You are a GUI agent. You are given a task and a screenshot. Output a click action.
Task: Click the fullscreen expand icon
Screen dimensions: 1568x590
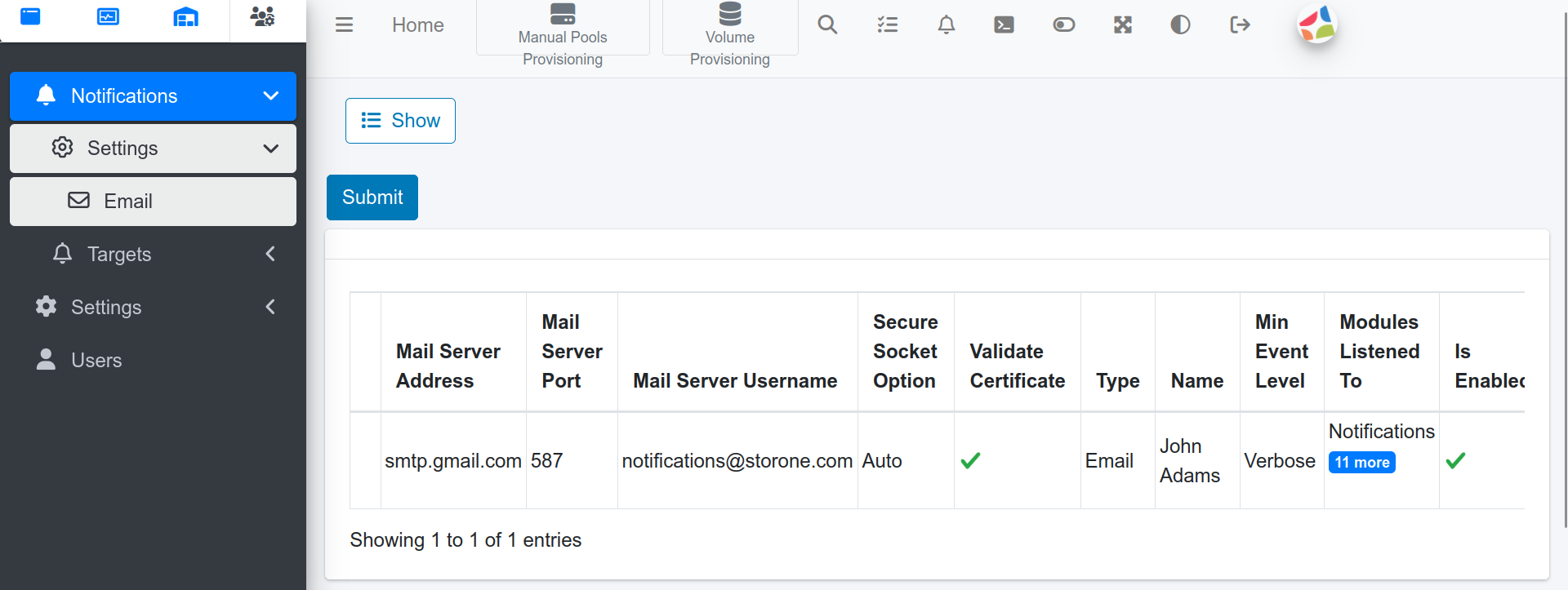coord(1122,25)
